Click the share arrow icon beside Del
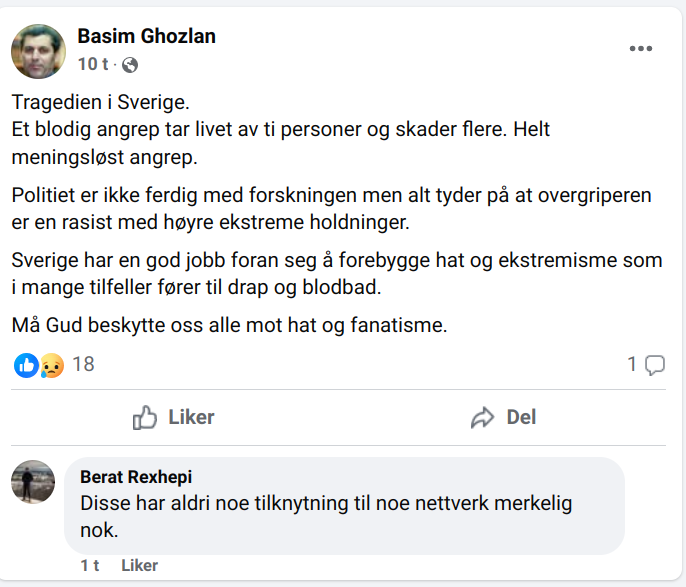The width and height of the screenshot is (686, 587). (483, 418)
